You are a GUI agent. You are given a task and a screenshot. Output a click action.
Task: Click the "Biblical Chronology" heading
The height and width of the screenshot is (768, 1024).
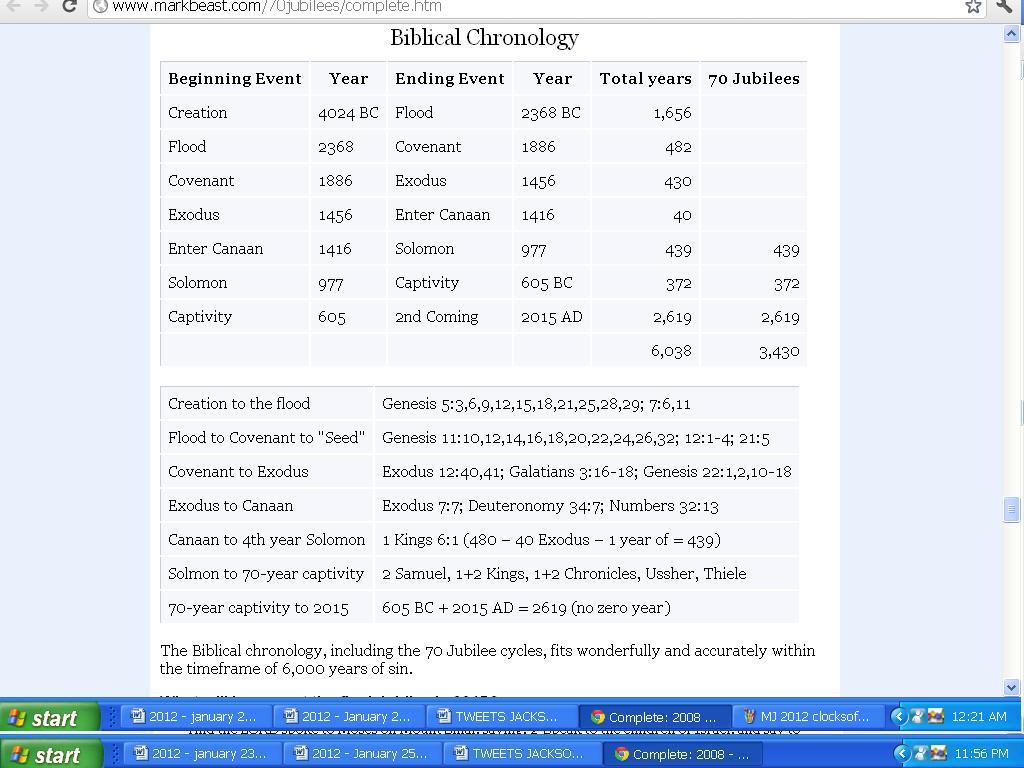click(x=484, y=38)
